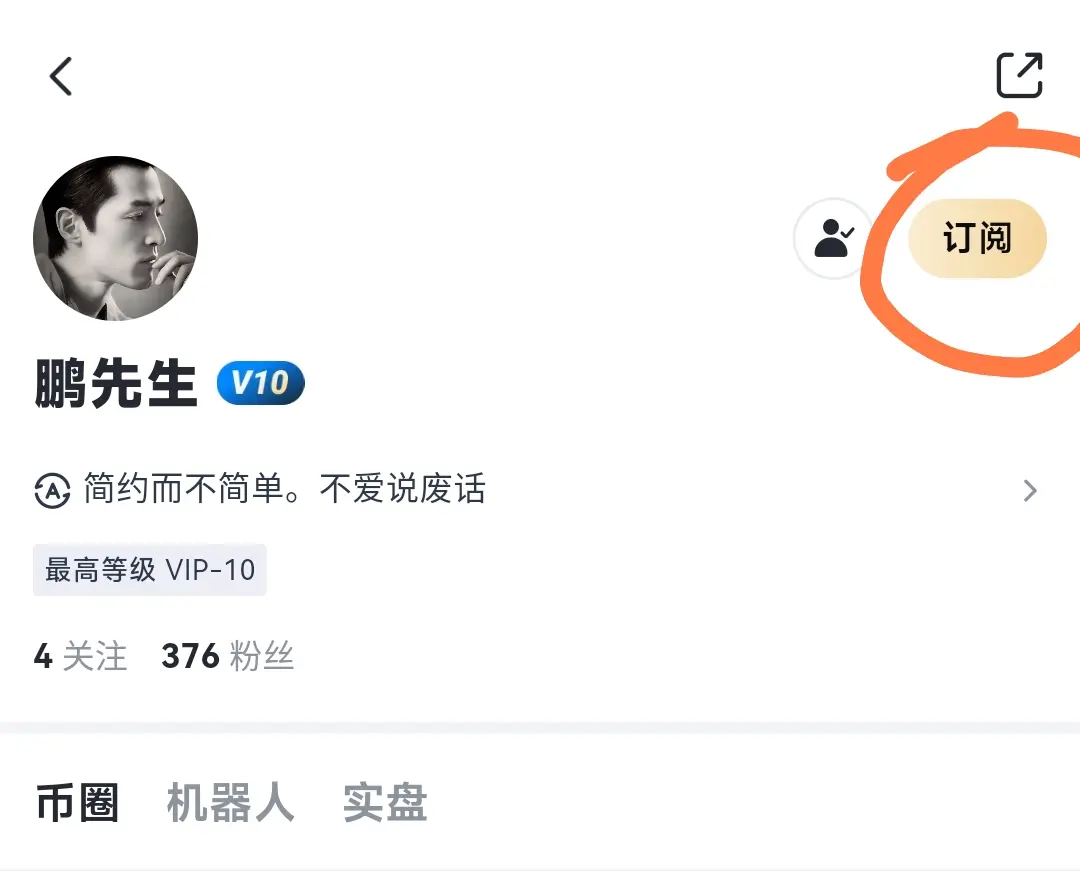Expand bio with right chevron

tap(1030, 490)
